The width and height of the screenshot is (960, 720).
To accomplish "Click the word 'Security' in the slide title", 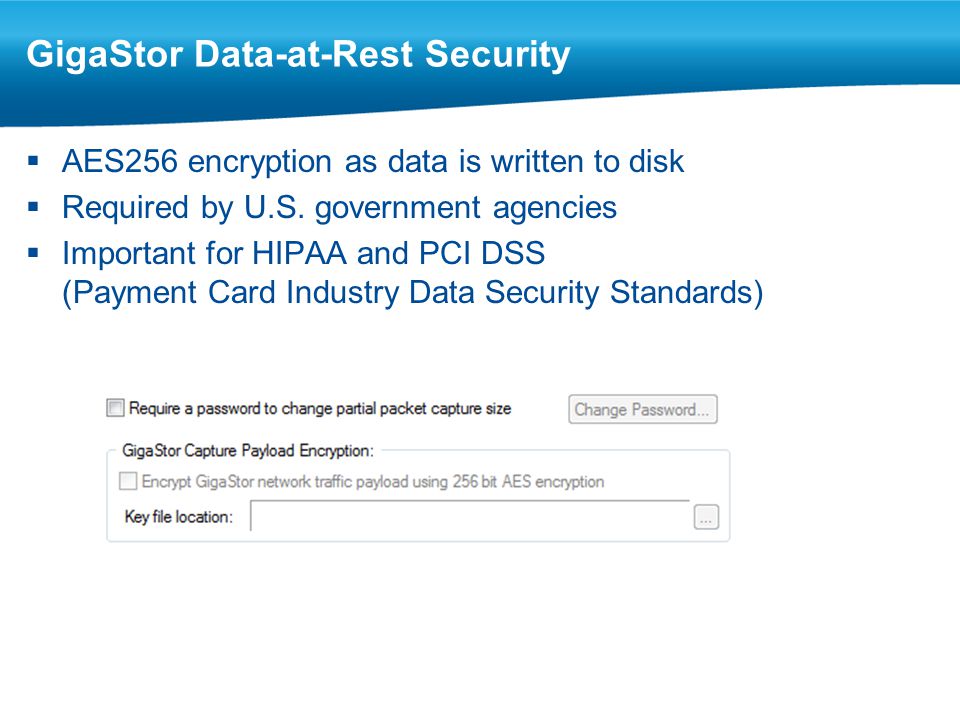I will [498, 55].
